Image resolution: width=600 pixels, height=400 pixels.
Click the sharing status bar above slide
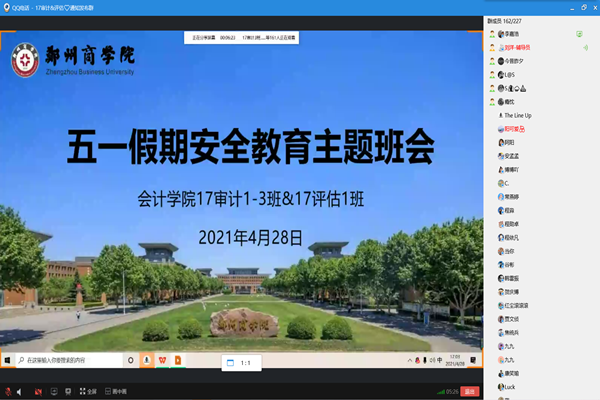[241, 38]
